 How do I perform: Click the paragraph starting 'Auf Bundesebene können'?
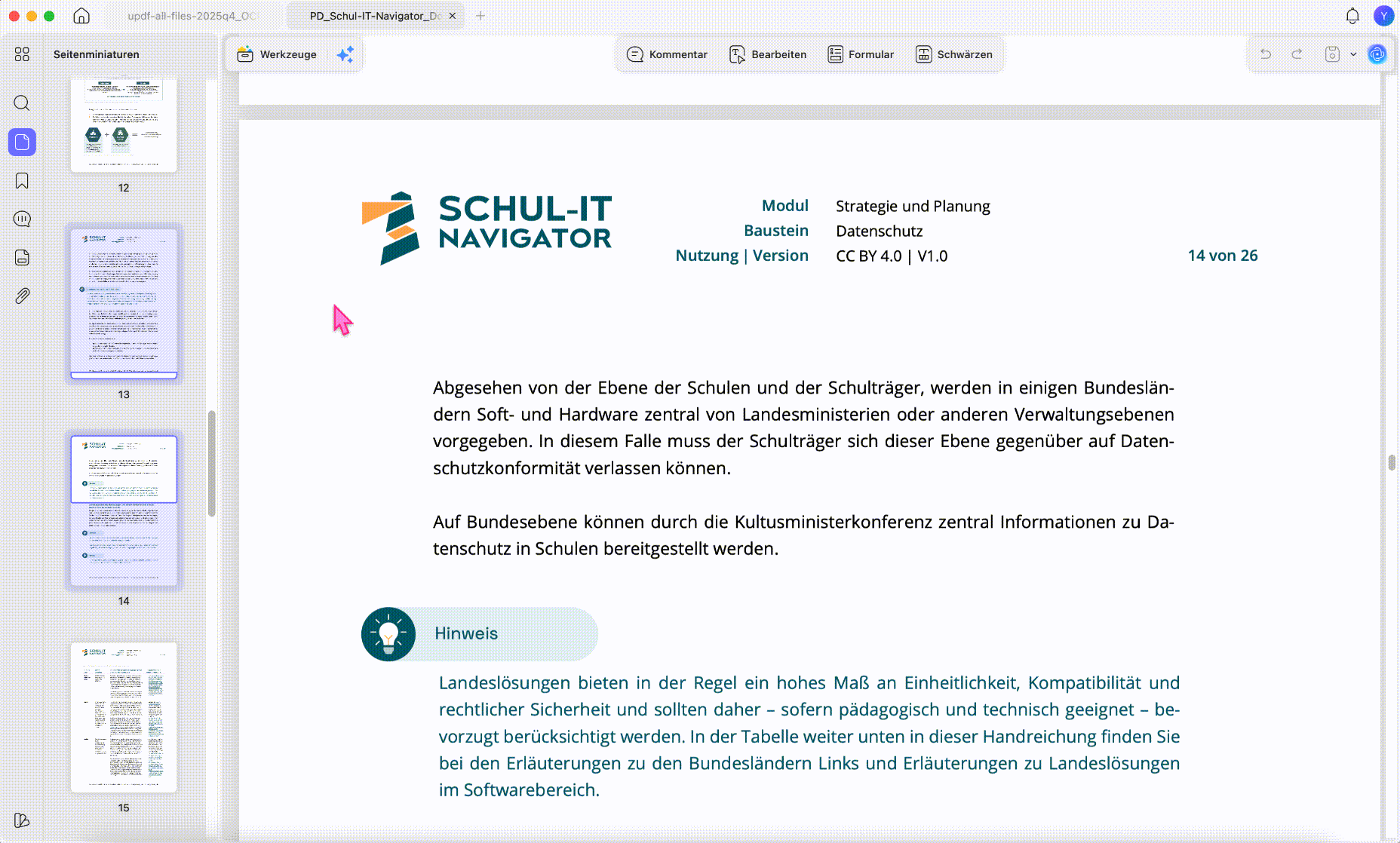(x=803, y=535)
